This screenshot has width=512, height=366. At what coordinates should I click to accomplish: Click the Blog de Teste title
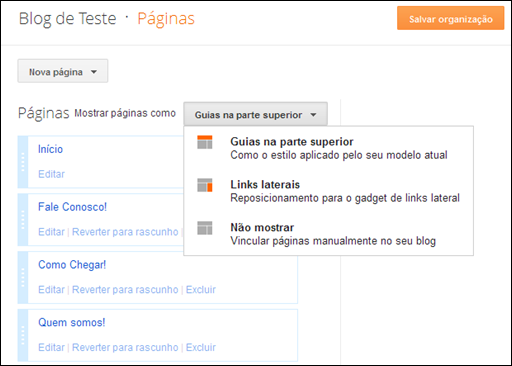(67, 19)
